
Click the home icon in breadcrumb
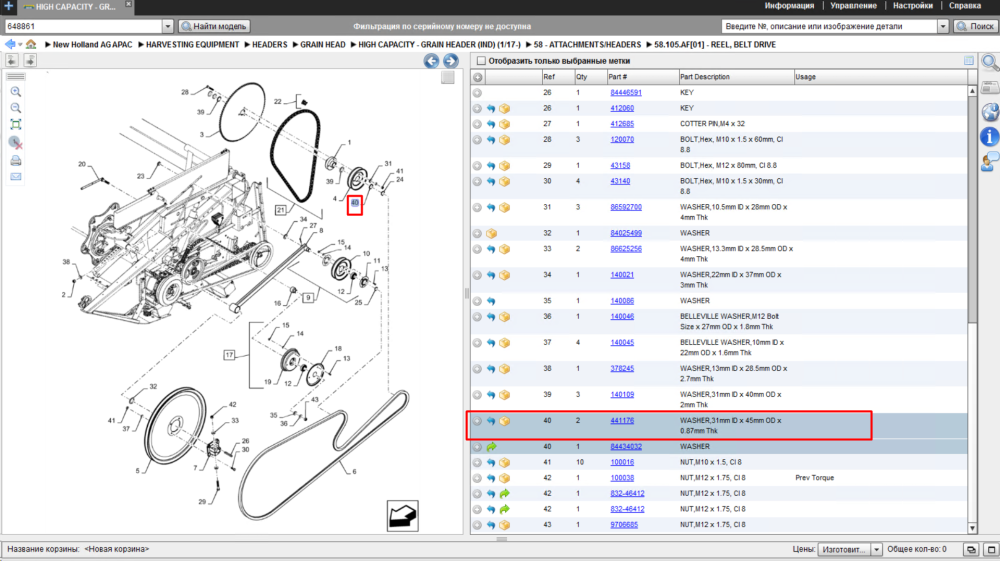tap(31, 45)
